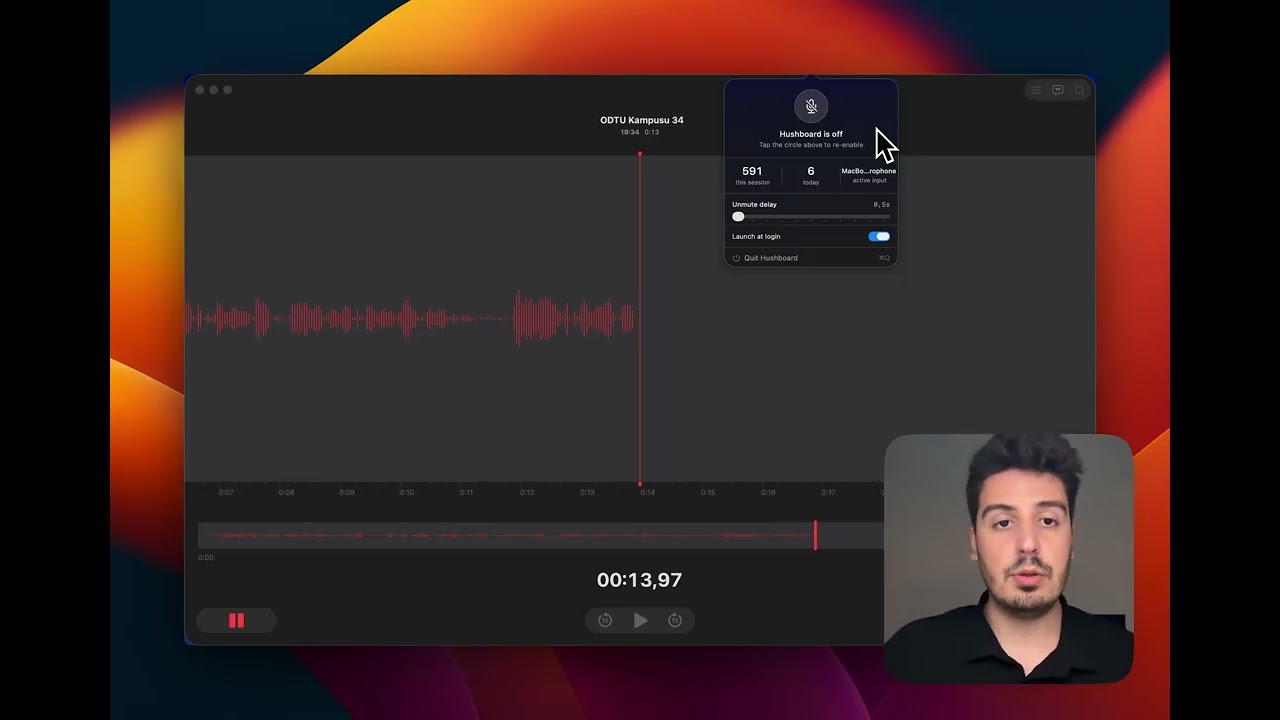The height and width of the screenshot is (720, 1280).
Task: Open the sidebar list icon in Voice Memos toolbar
Action: 1036,90
